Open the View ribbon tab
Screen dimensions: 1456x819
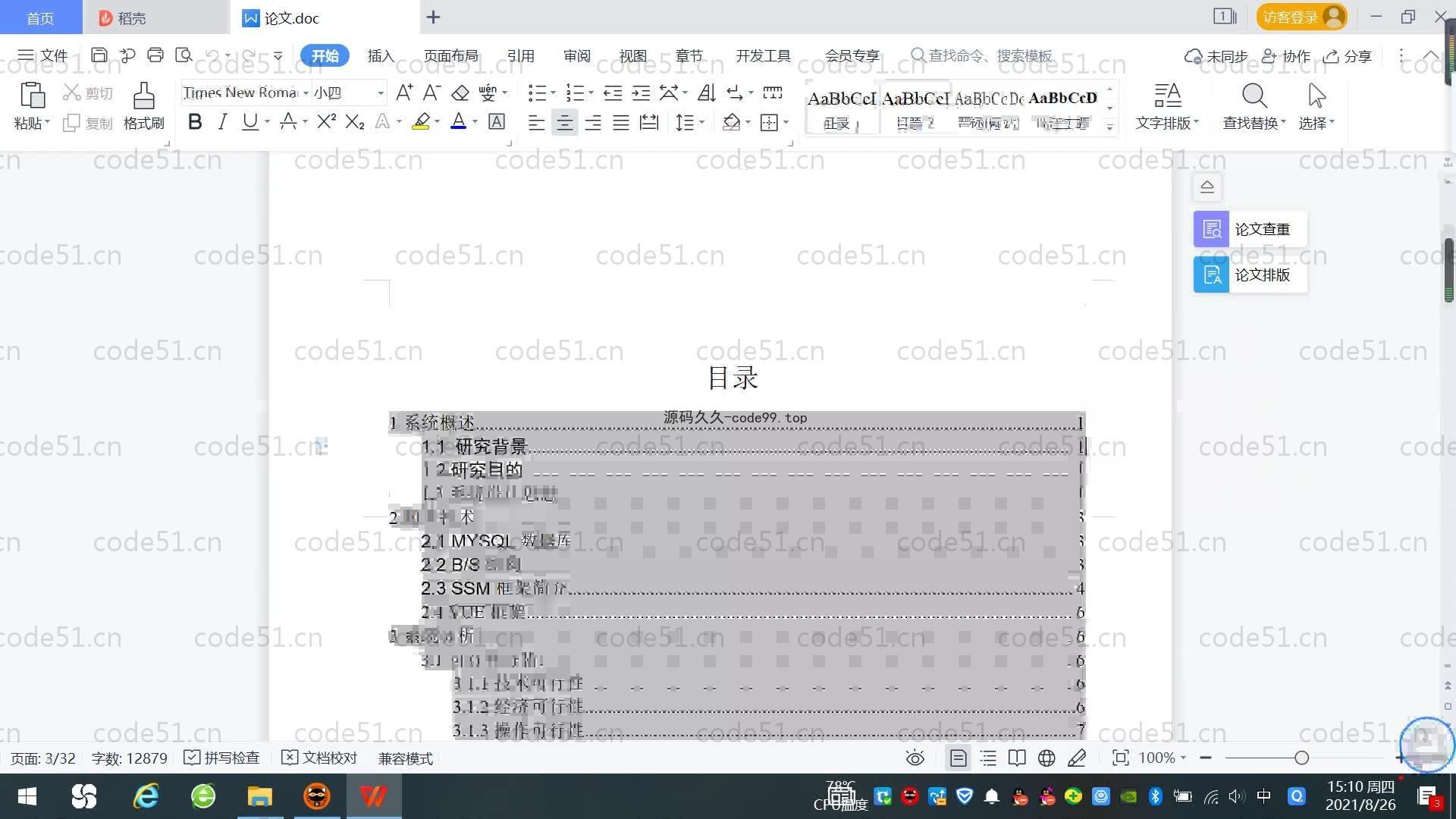pyautogui.click(x=632, y=55)
